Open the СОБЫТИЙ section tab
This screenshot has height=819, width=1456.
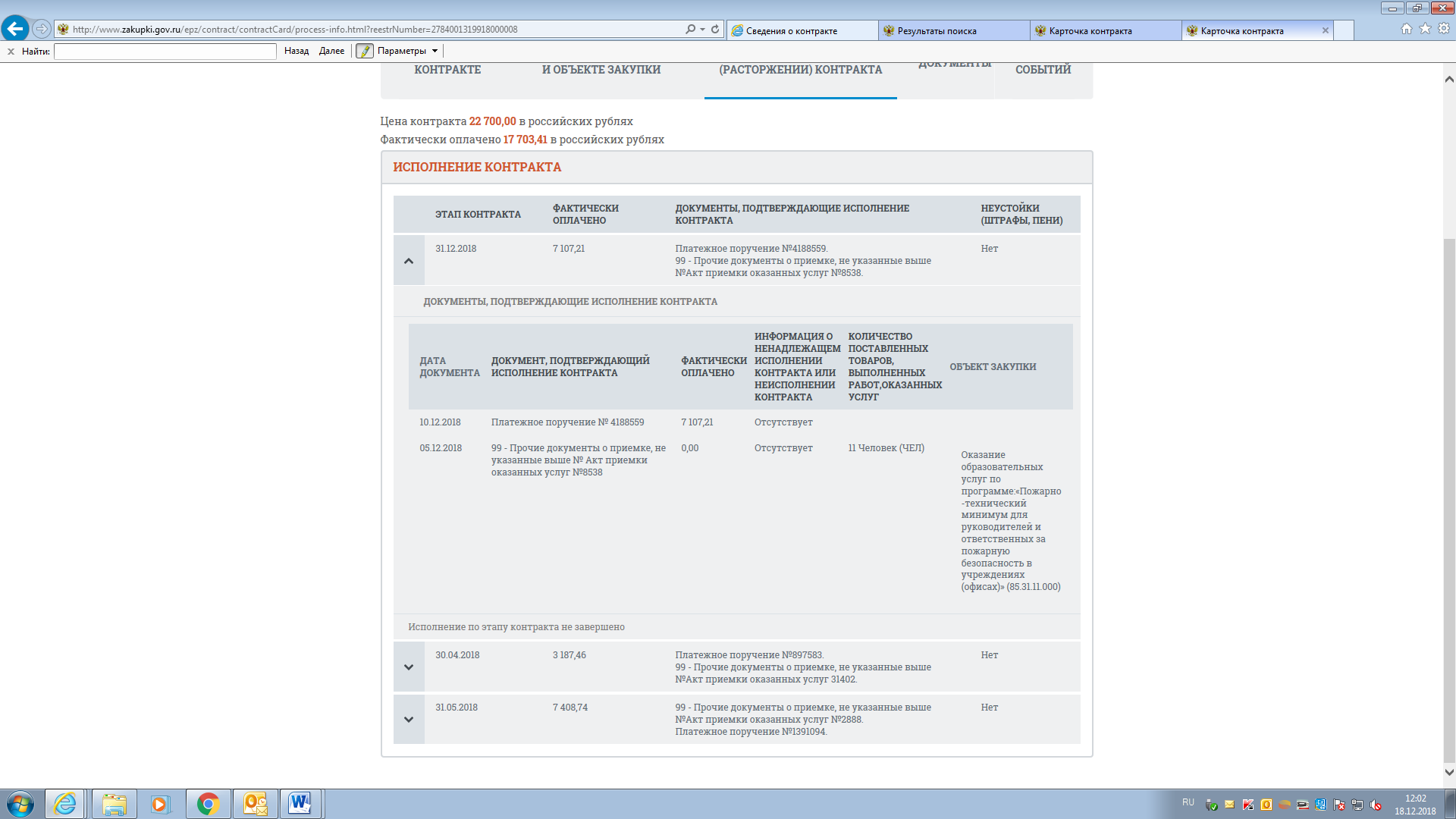tap(1043, 70)
